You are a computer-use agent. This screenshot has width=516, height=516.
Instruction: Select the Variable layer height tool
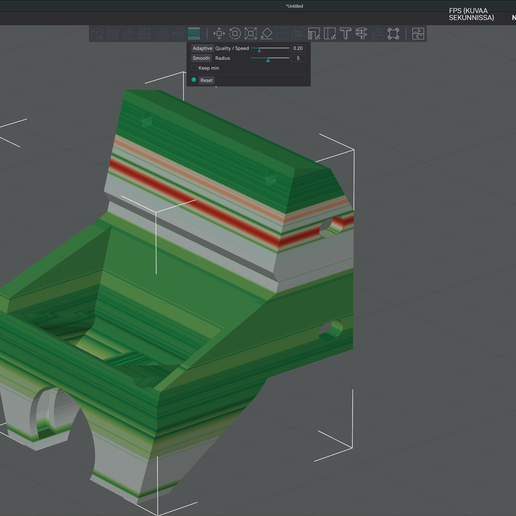point(194,33)
